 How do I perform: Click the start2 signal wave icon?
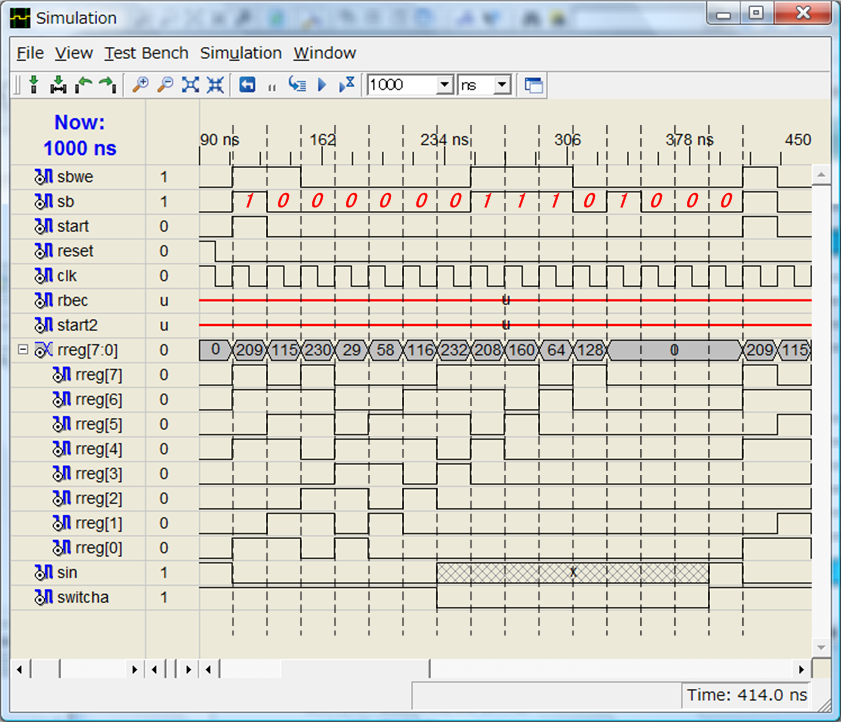43,325
